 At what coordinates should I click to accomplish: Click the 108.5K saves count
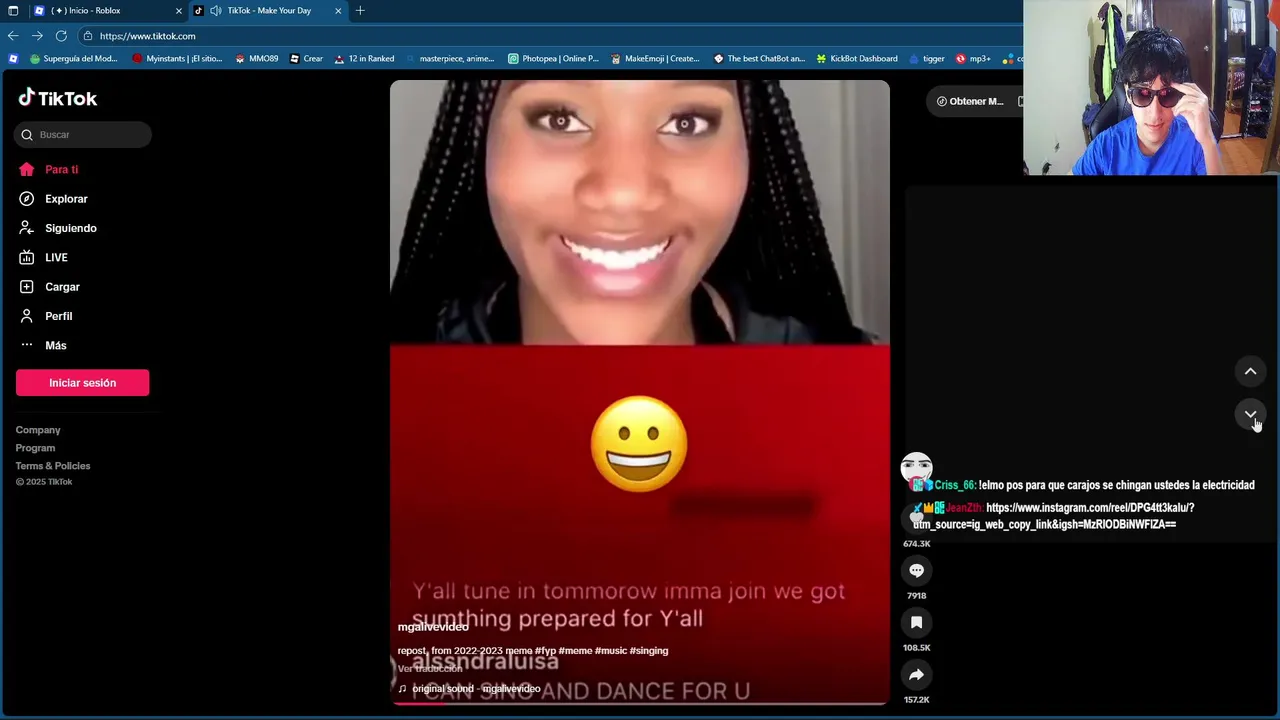[x=916, y=648]
